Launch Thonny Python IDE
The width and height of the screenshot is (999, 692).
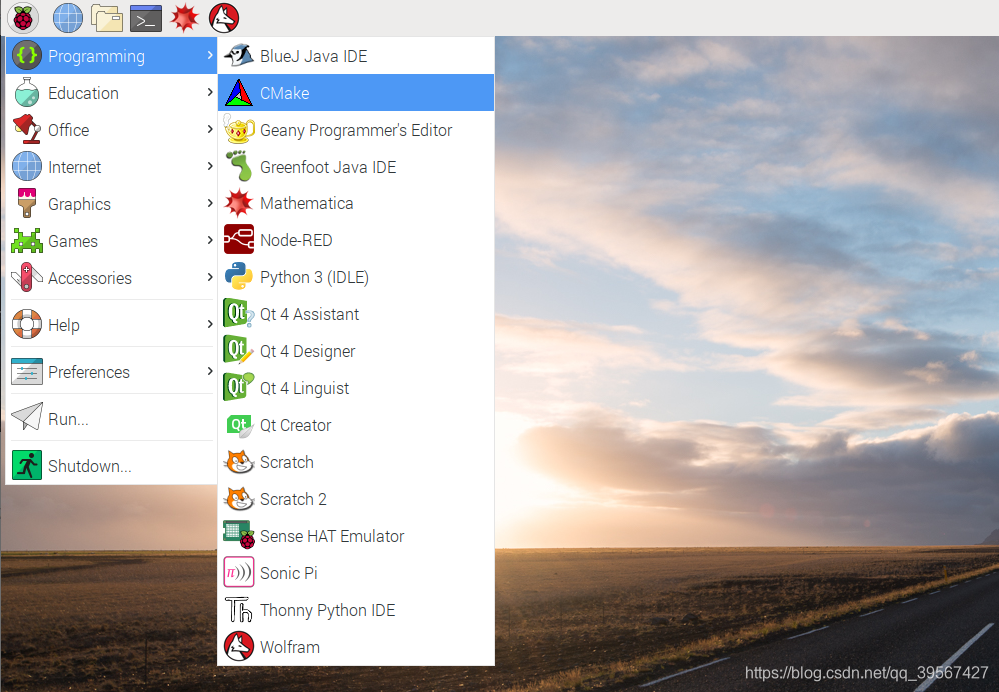(356, 610)
